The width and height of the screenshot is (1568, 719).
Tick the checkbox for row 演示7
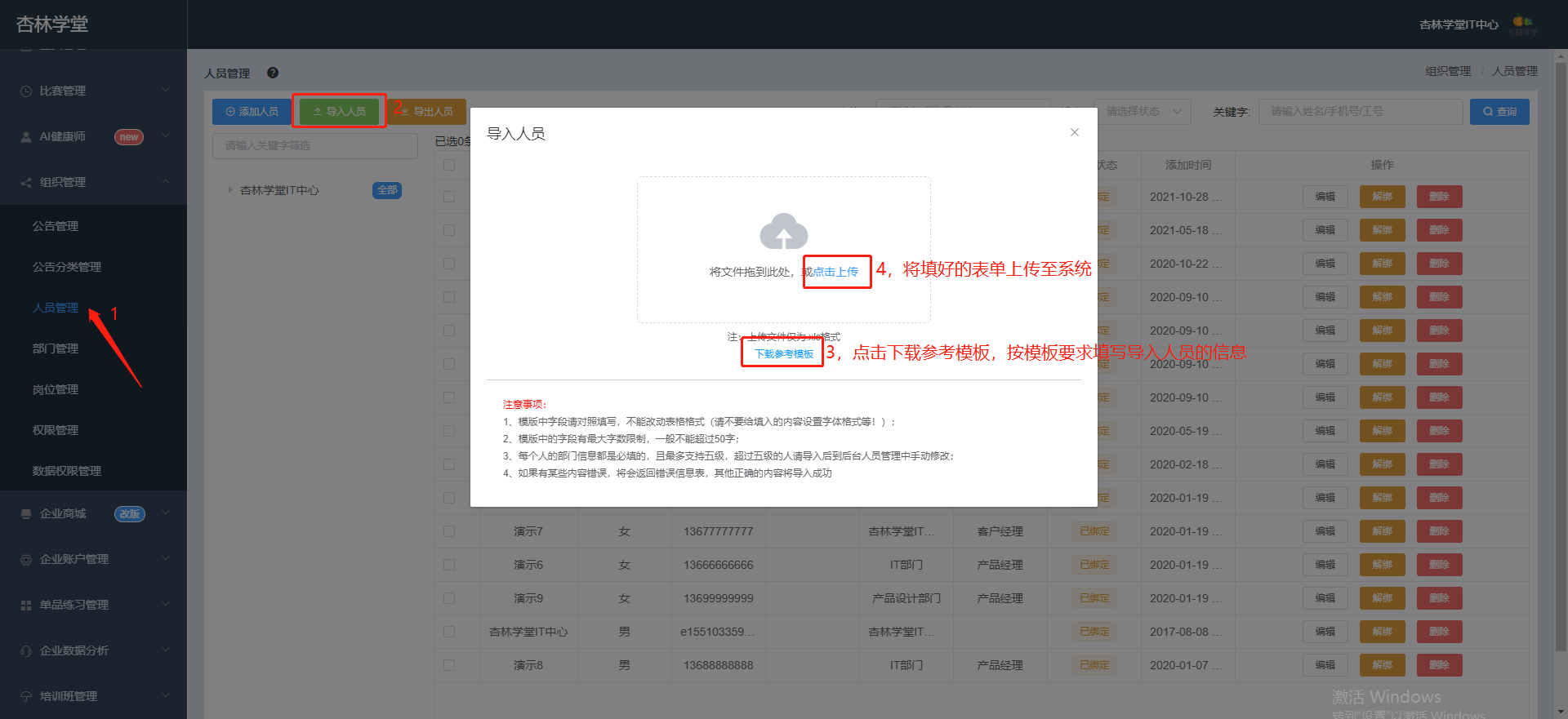tap(449, 531)
